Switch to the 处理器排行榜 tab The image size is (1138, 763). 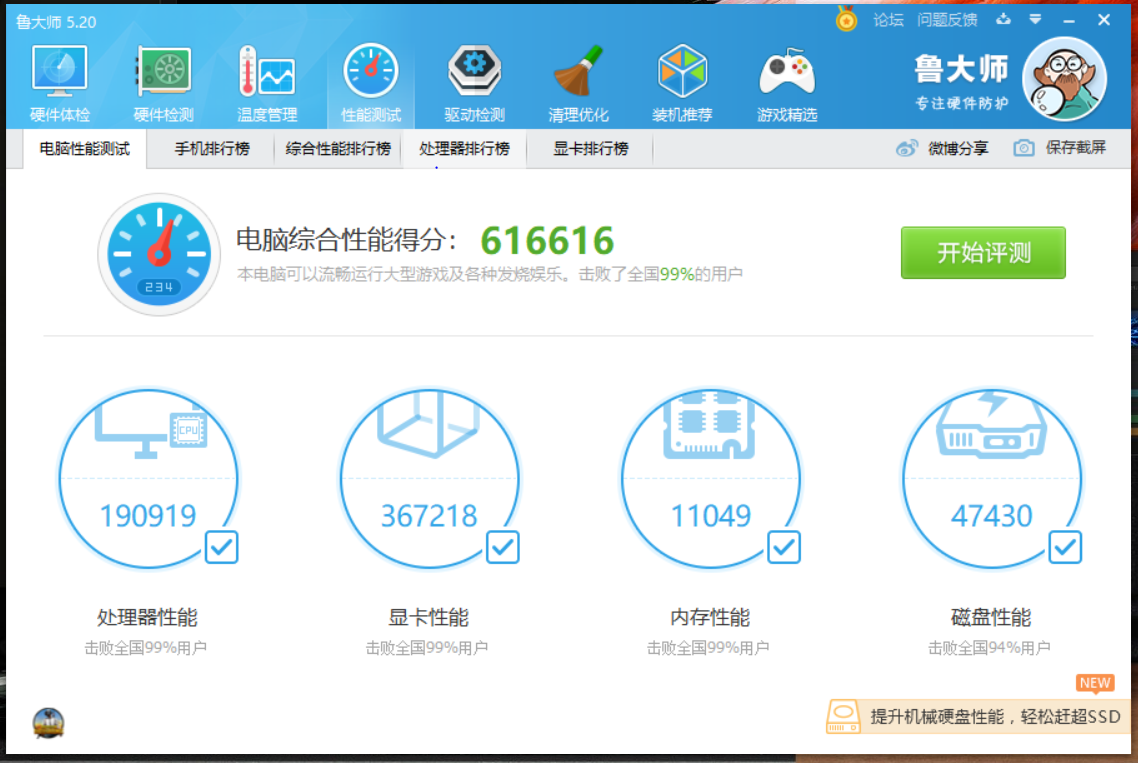point(464,149)
